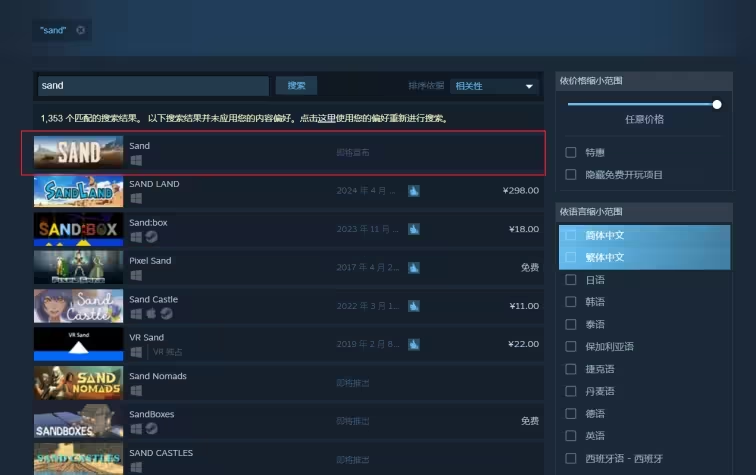
Task: Click the 搜索 search button
Action: coord(296,85)
